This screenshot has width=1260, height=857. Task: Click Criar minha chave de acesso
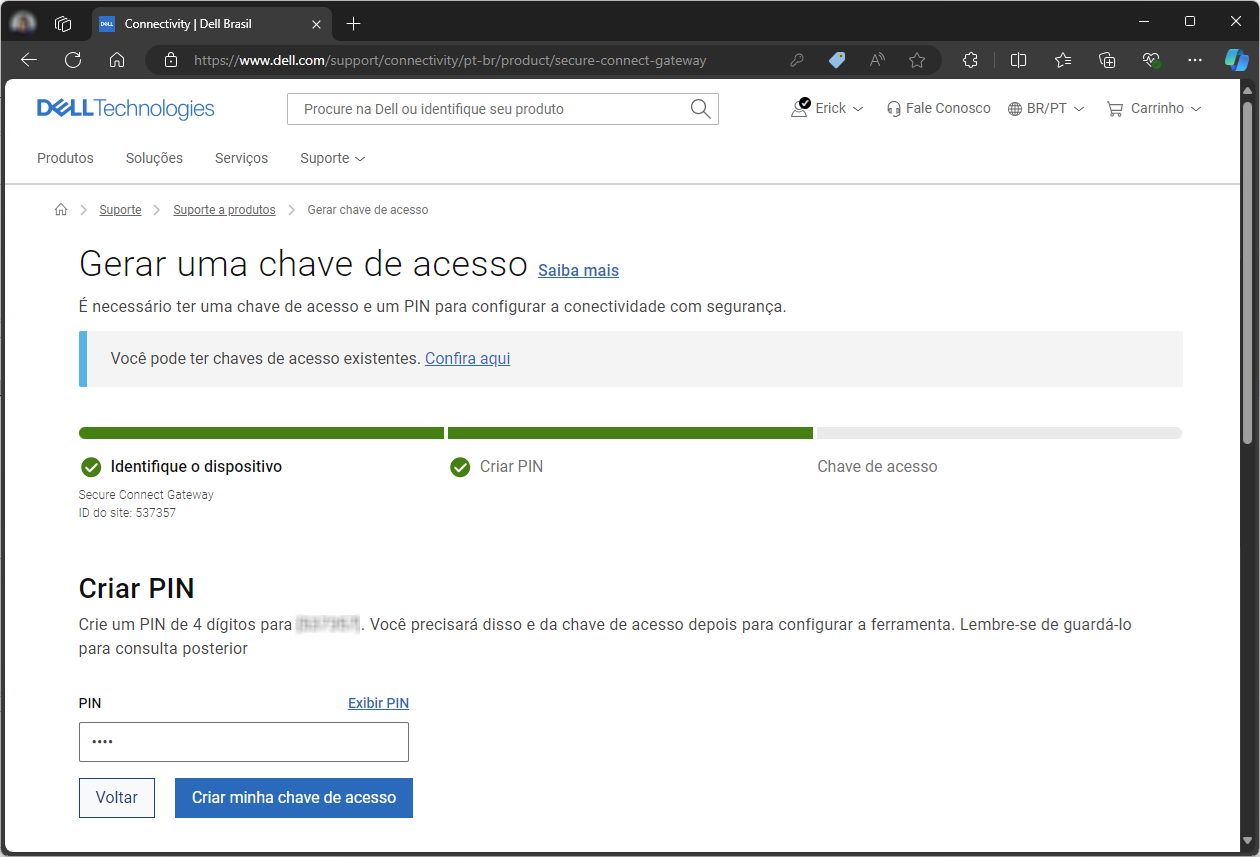(x=293, y=798)
